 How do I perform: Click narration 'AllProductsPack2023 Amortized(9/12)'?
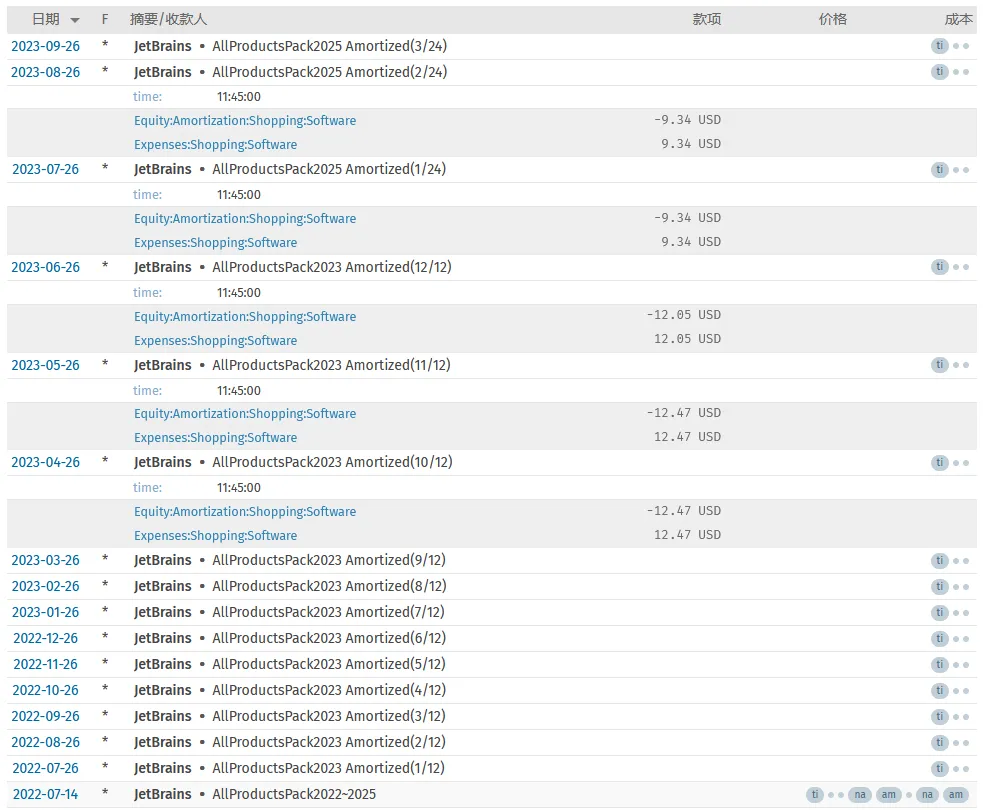click(329, 560)
